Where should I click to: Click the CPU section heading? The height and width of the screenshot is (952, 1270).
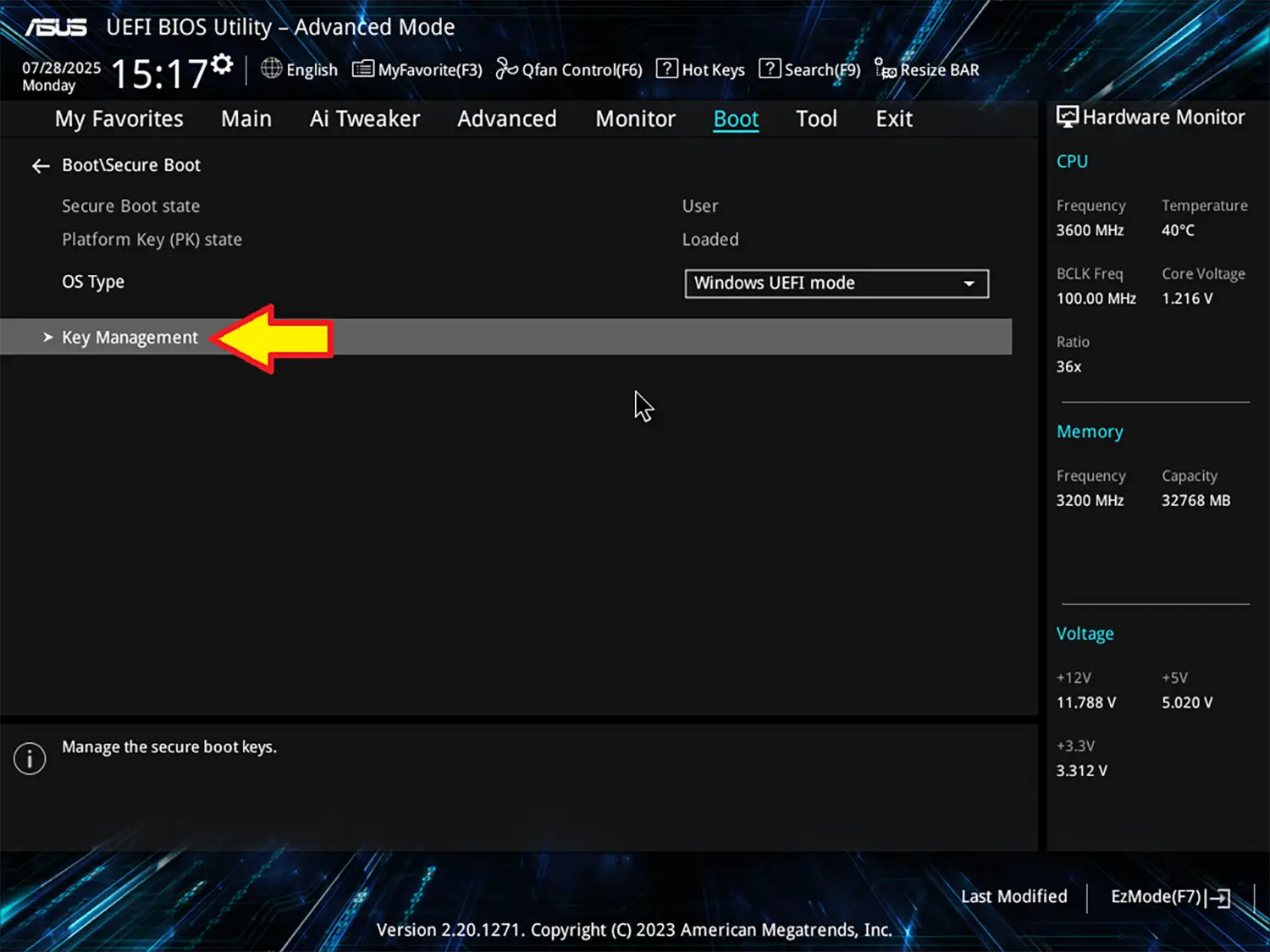click(1072, 162)
